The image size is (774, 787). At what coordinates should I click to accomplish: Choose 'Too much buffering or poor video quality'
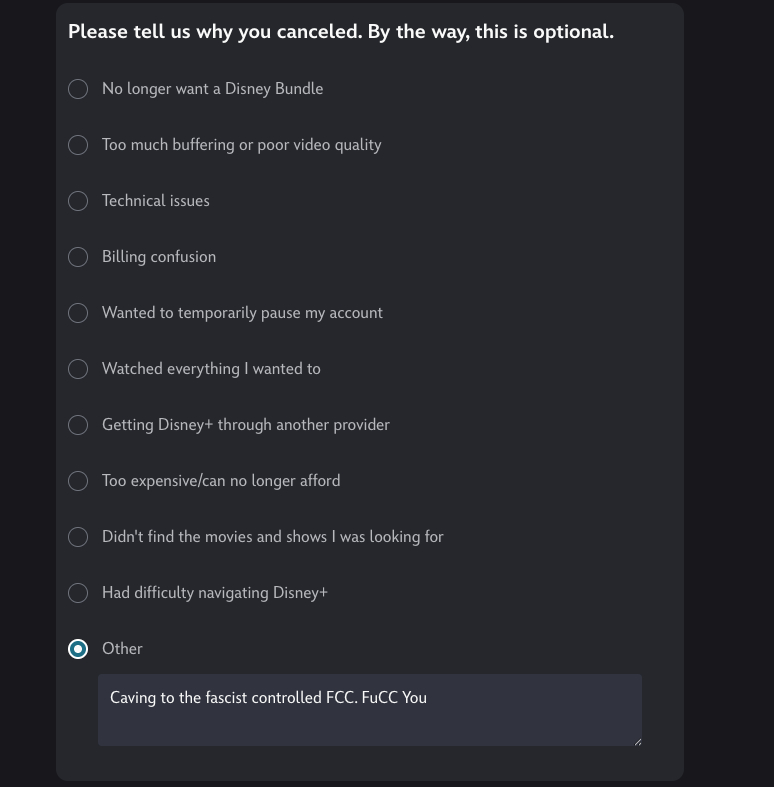(78, 145)
